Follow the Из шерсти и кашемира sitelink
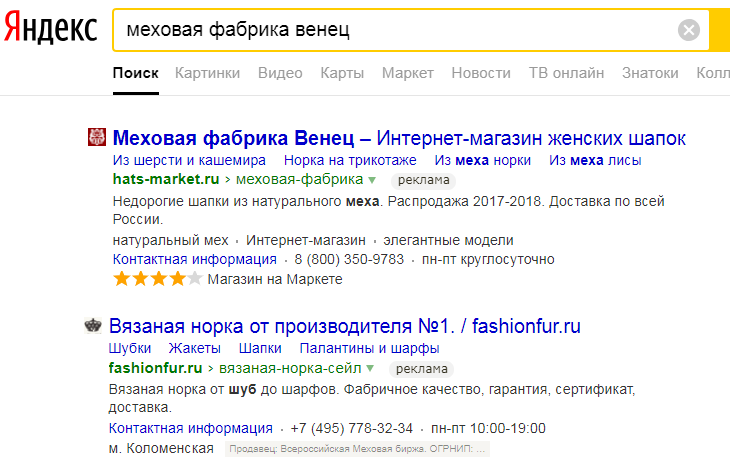Image resolution: width=738 pixels, height=470 pixels. click(189, 160)
